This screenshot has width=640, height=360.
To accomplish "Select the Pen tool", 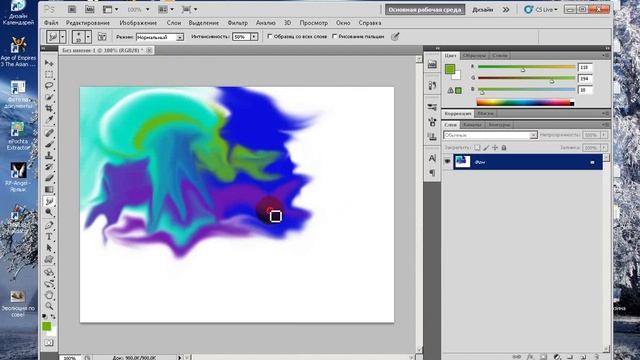I will tap(49, 225).
